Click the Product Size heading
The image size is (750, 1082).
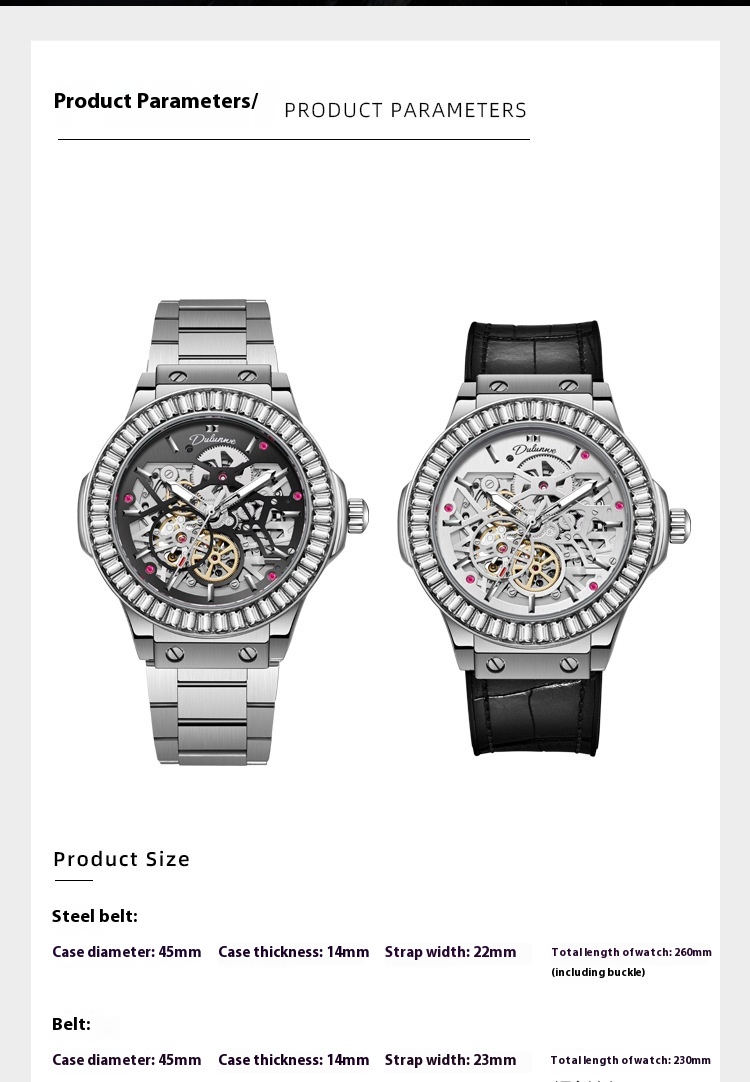pyautogui.click(x=121, y=859)
